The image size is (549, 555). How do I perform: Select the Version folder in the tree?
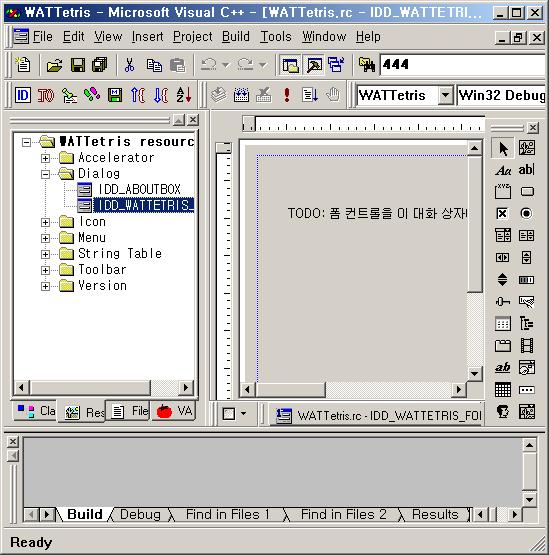tap(102, 286)
